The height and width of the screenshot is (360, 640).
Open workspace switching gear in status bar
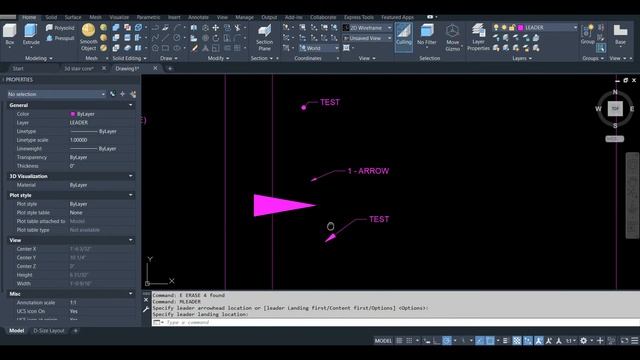[584, 341]
